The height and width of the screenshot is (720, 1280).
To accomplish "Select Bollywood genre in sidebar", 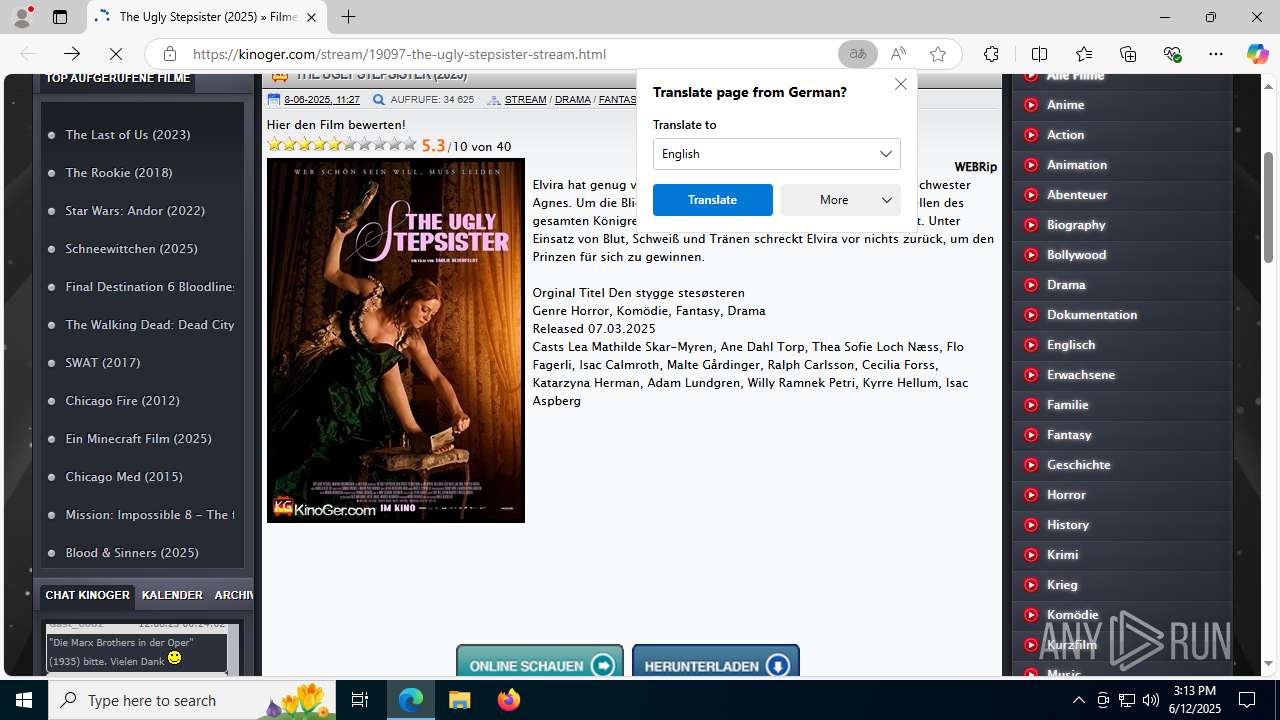I will point(1077,254).
